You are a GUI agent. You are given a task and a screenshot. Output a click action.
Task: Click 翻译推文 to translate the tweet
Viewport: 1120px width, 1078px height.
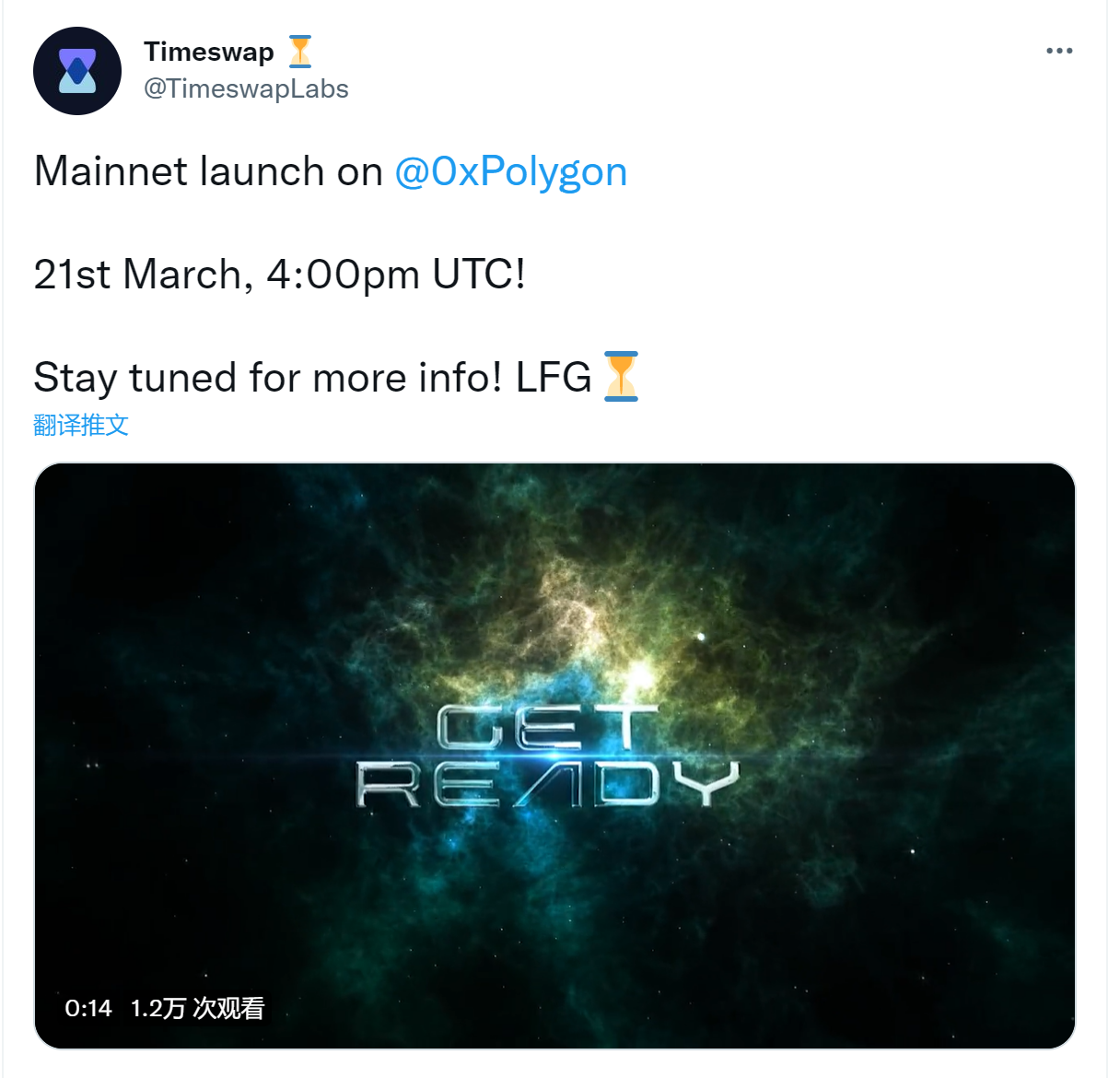tap(81, 425)
